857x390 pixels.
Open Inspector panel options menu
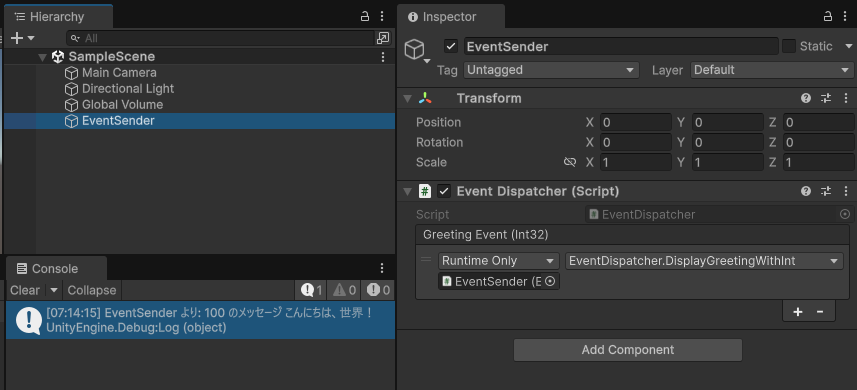click(x=846, y=16)
